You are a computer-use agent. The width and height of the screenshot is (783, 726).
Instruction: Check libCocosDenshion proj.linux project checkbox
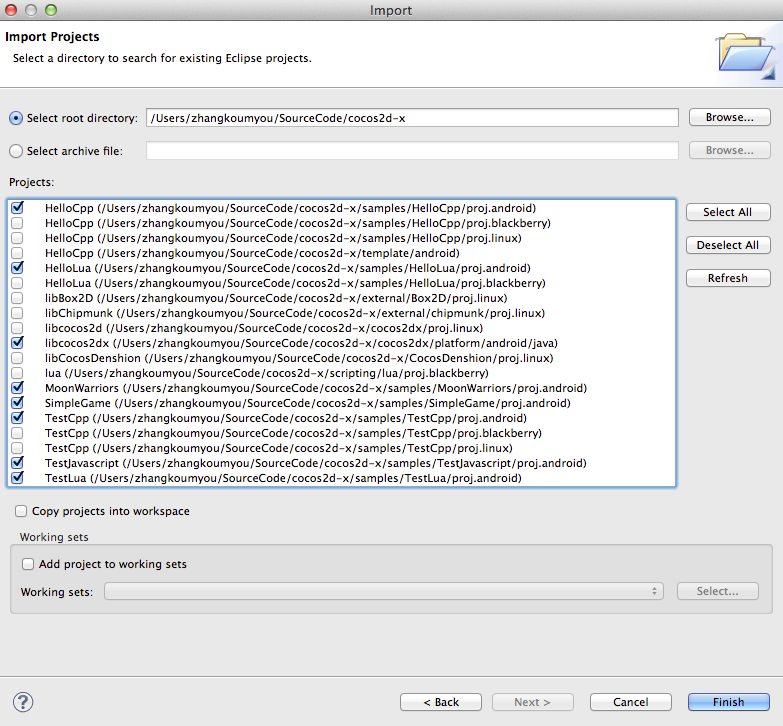(x=17, y=358)
